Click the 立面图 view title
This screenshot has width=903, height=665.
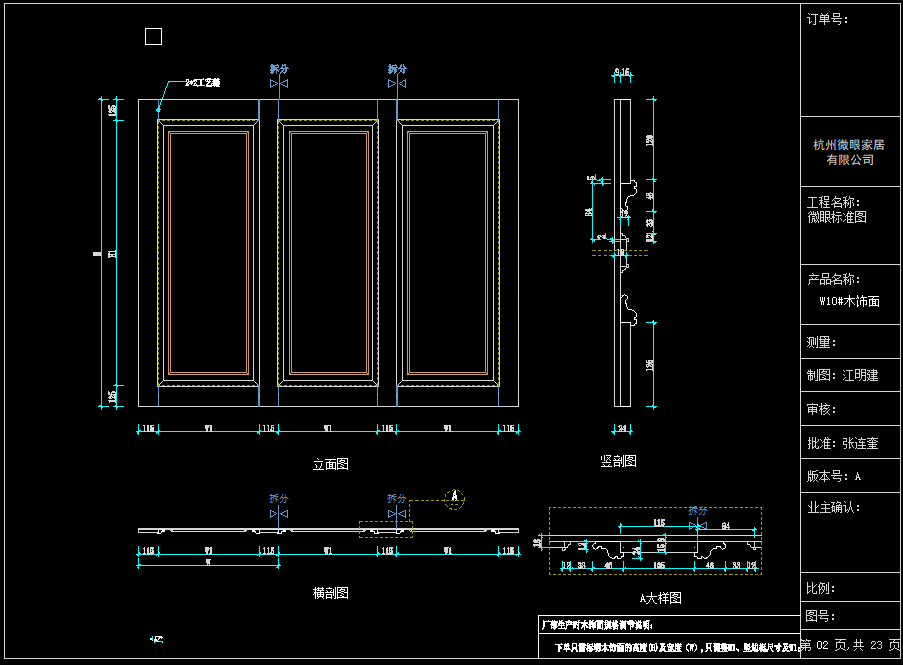coord(330,464)
